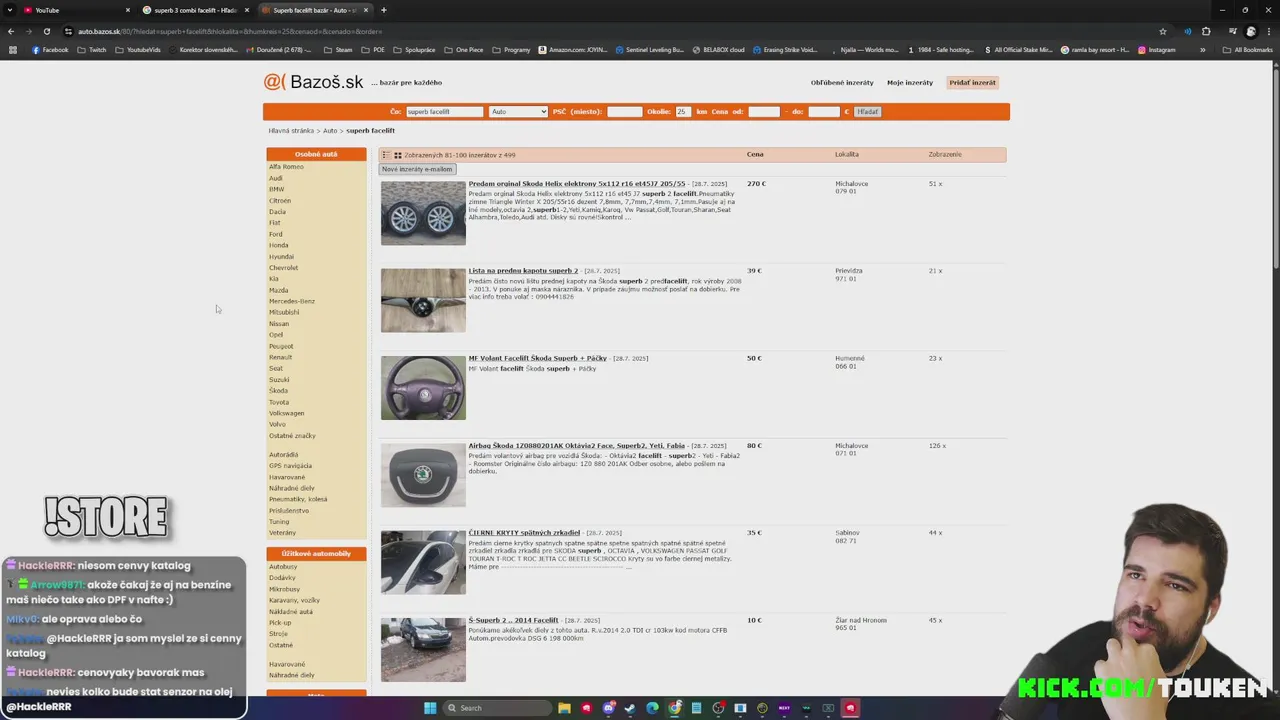Open the browser extensions puzzle icon

[x=1206, y=31]
